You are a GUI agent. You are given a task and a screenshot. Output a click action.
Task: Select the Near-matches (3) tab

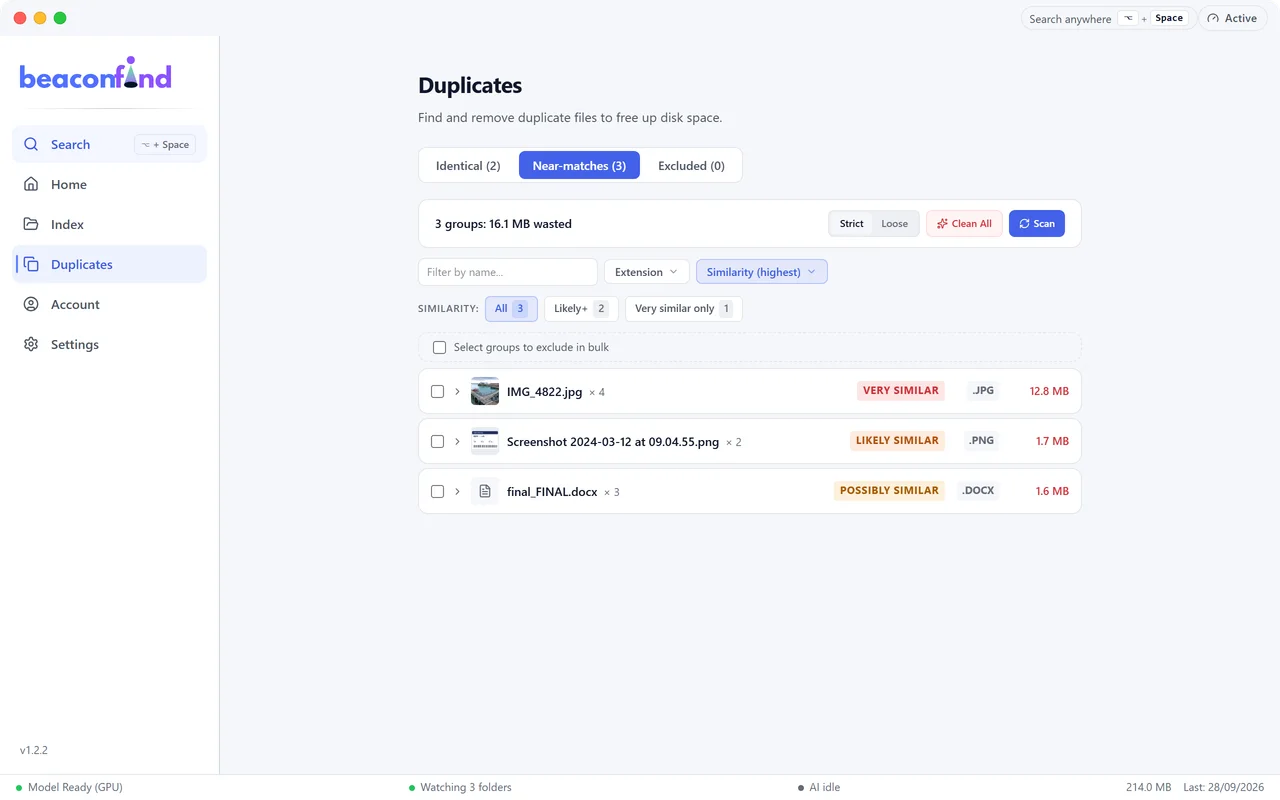pyautogui.click(x=579, y=166)
